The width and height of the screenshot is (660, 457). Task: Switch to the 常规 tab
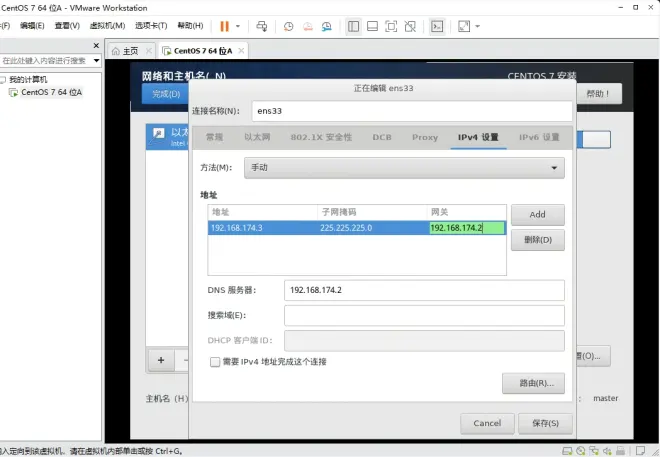click(x=215, y=137)
